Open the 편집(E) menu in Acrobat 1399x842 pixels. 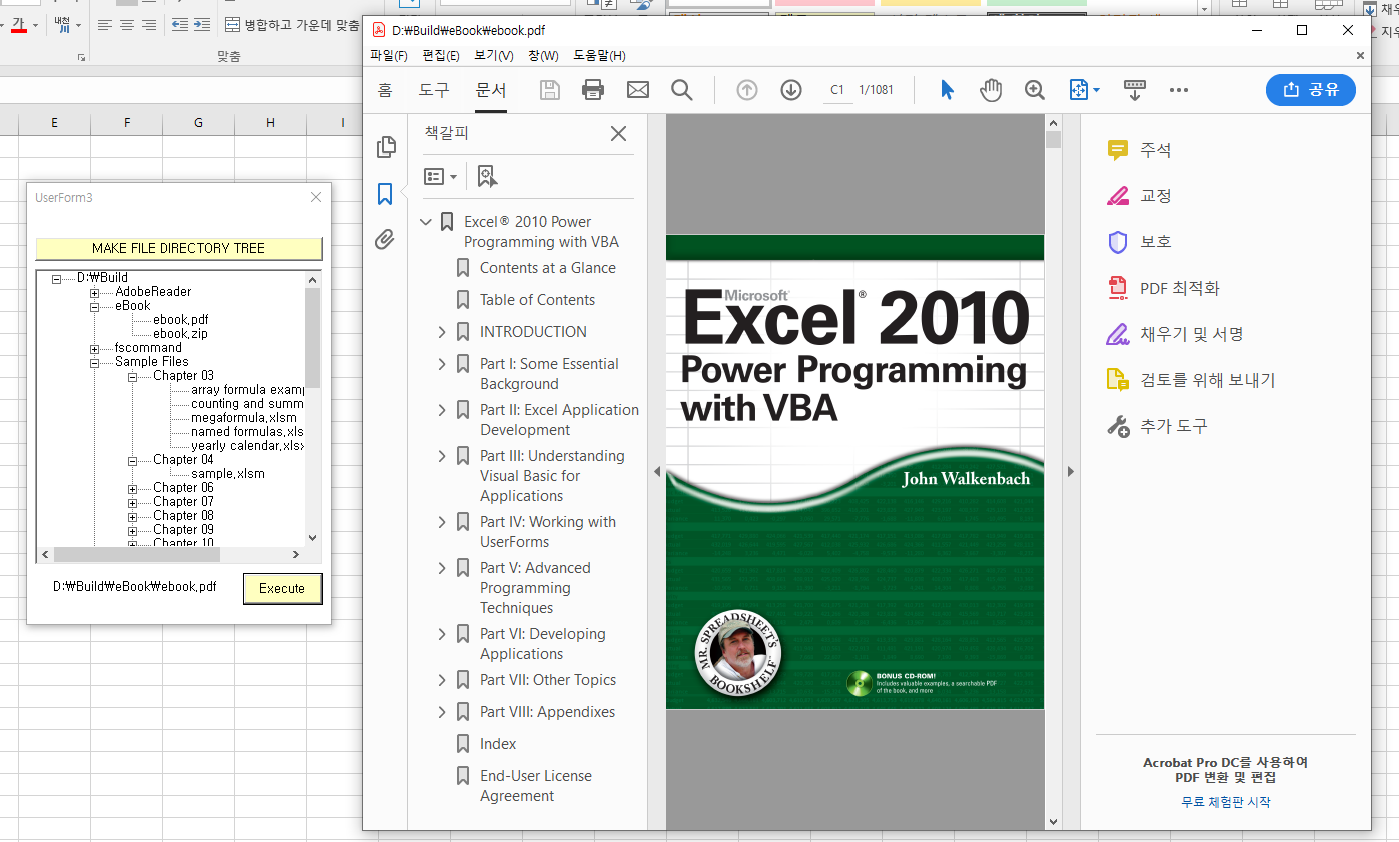[x=441, y=56]
